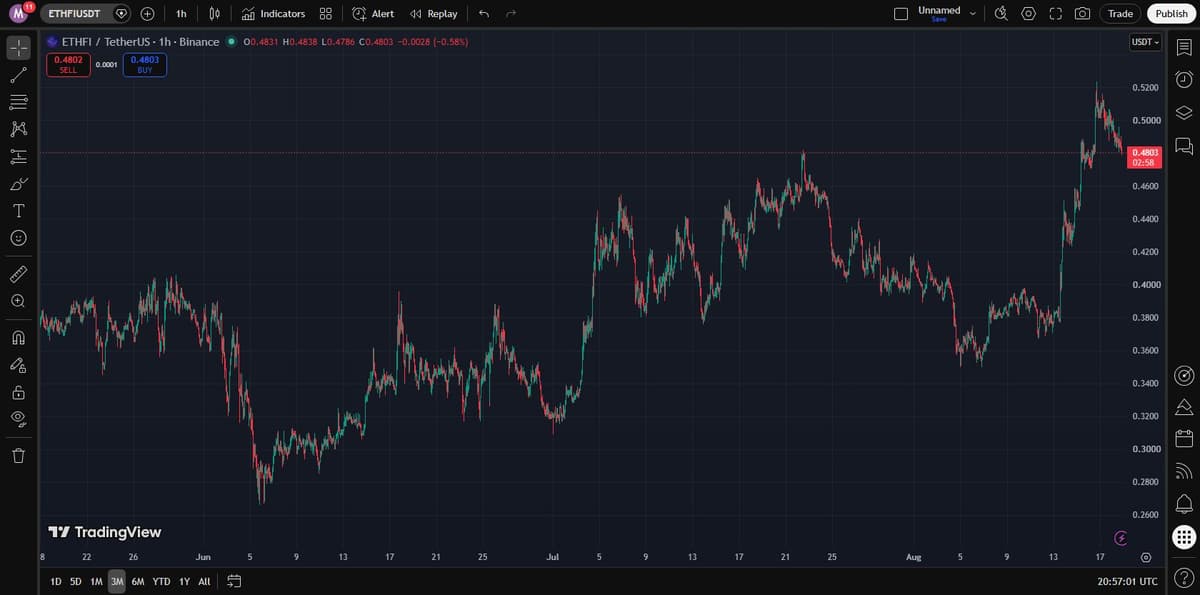Open the object tree layers panel
This screenshot has height=595, width=1200.
pos(1184,112)
